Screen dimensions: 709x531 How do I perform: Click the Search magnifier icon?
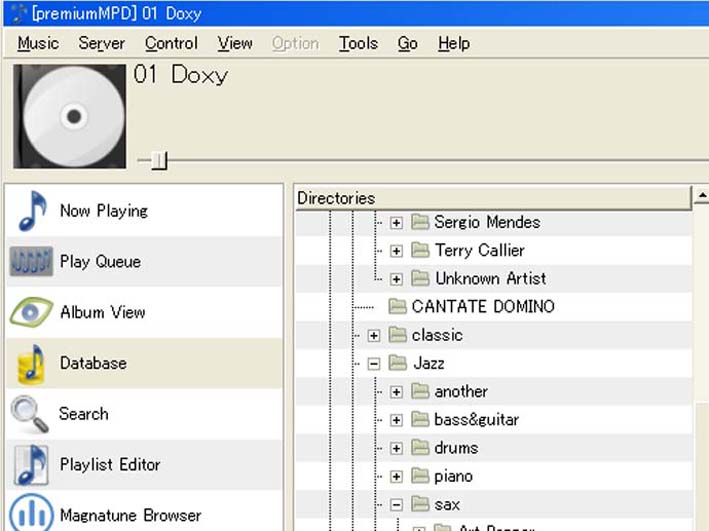(x=29, y=414)
